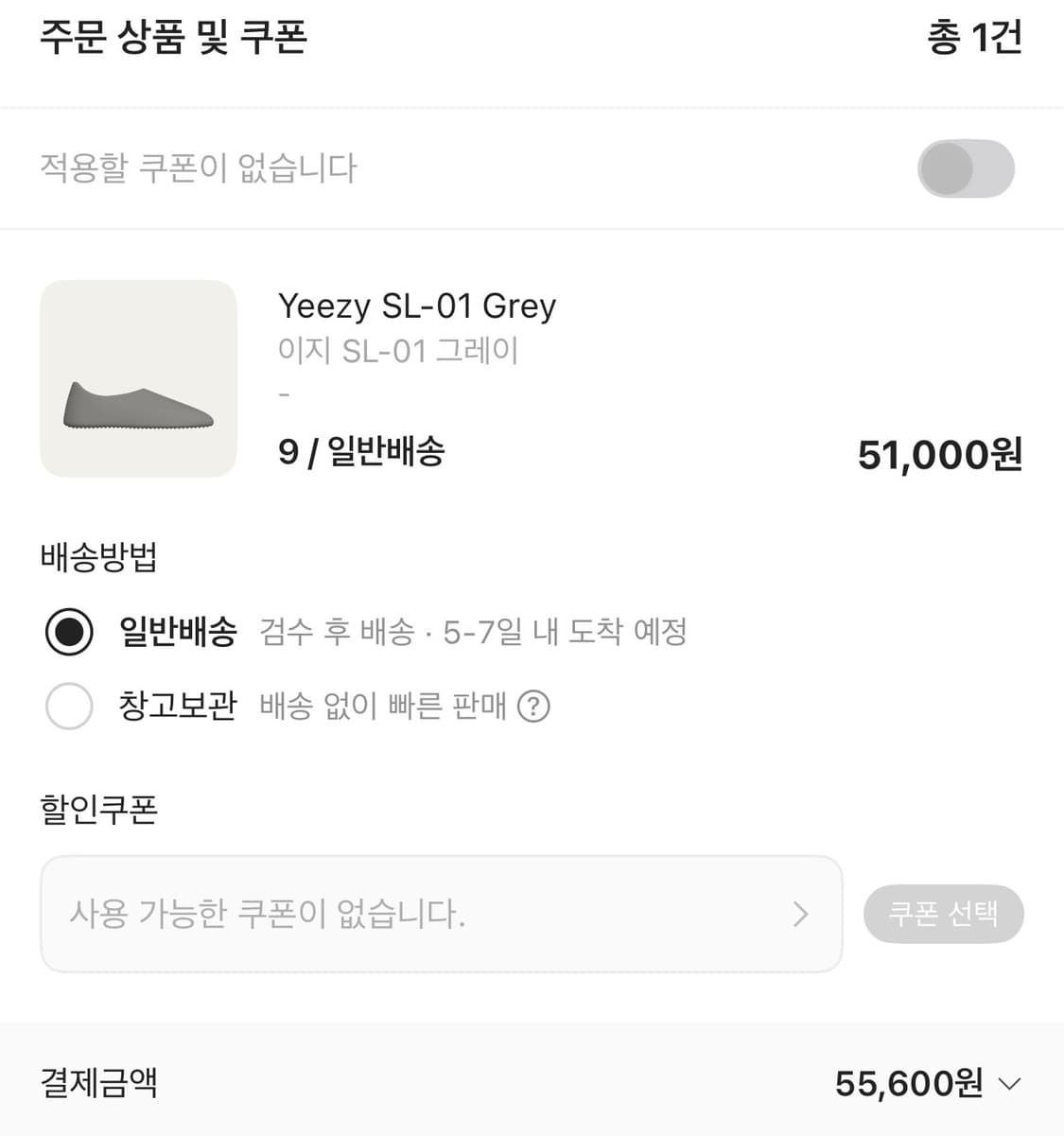Click the 51,000원 product price

pyautogui.click(x=939, y=455)
